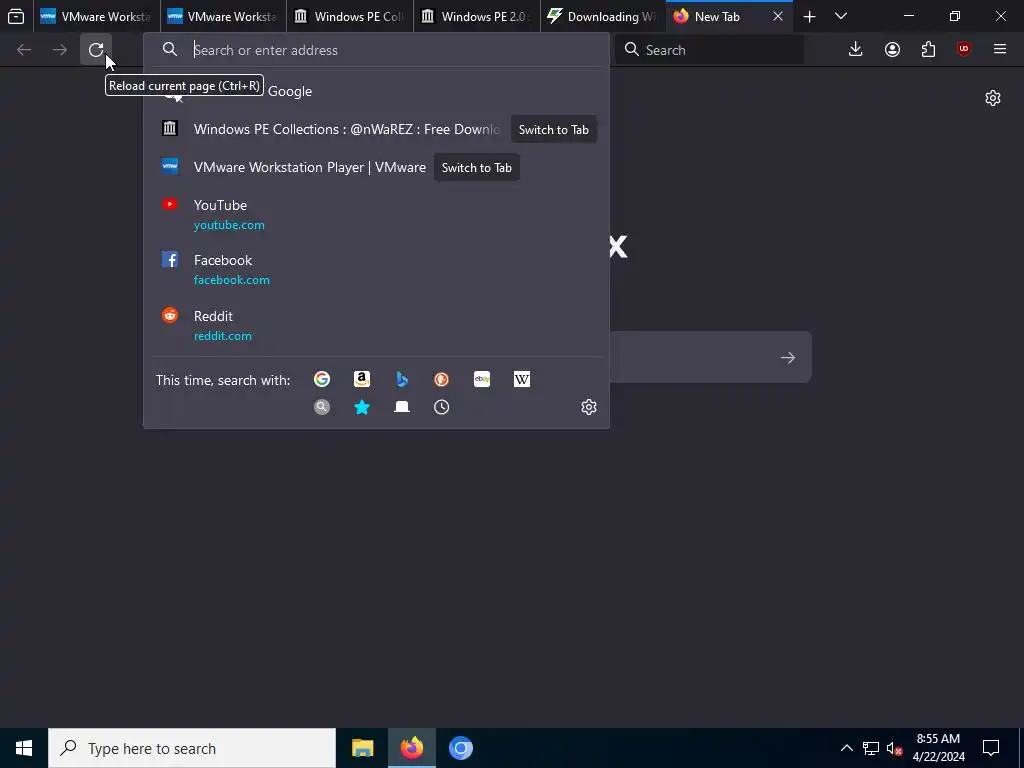This screenshot has width=1024, height=768.
Task: Open the volume control in system tray
Action: click(895, 748)
